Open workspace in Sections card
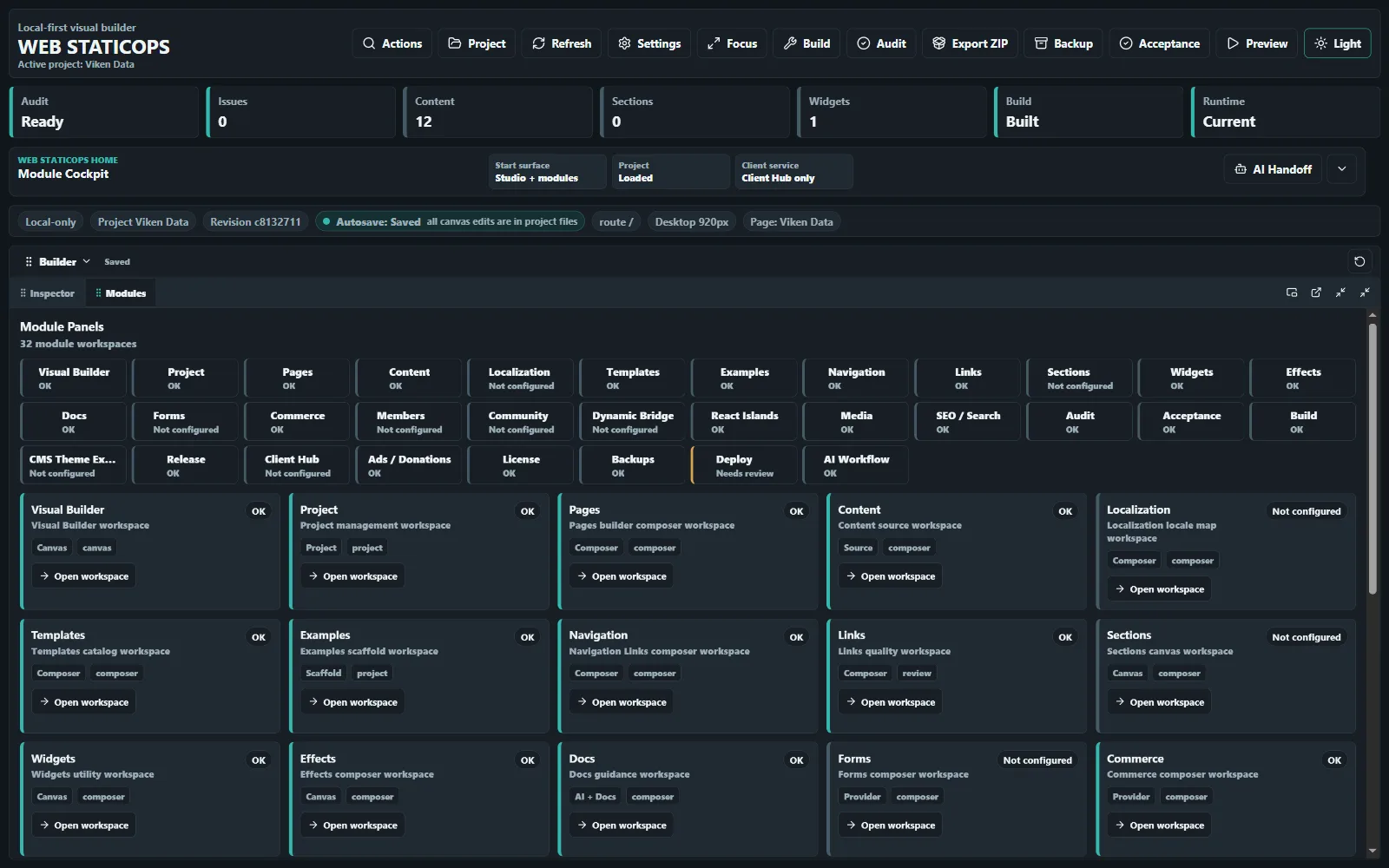Viewport: 1389px width, 868px height. tap(1160, 702)
